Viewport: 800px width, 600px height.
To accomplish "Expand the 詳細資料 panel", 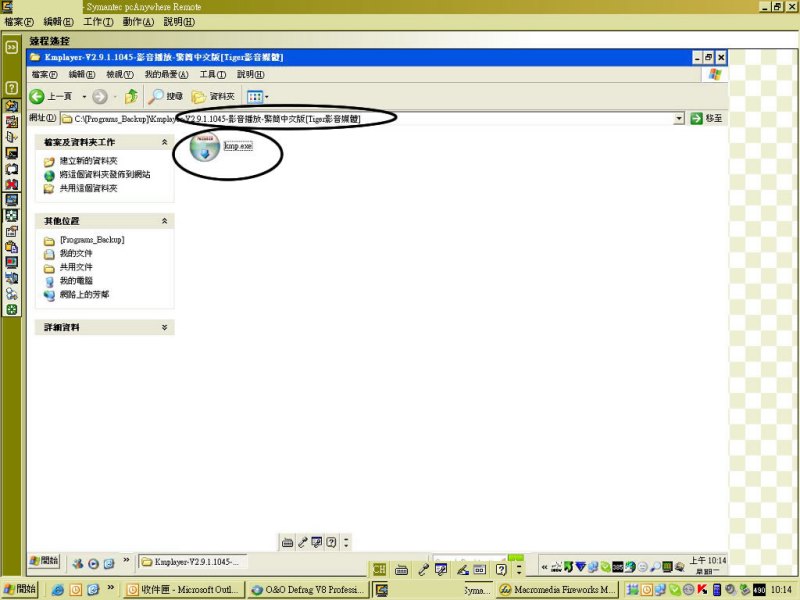I will point(164,328).
